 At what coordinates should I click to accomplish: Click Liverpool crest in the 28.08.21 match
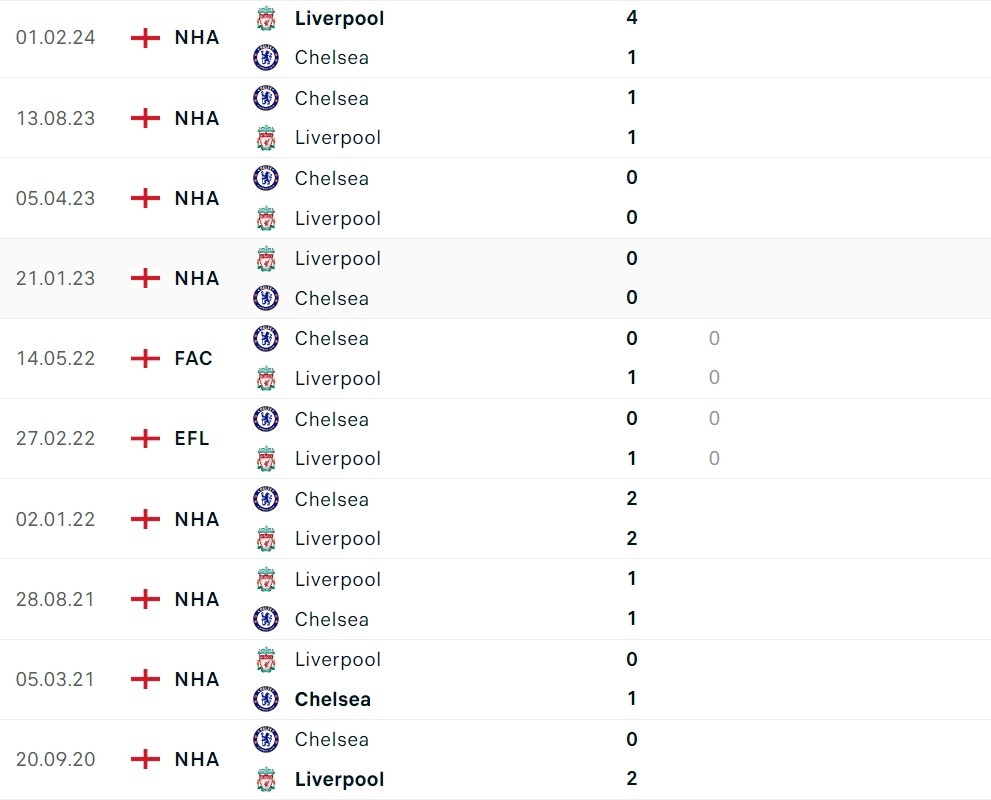266,579
